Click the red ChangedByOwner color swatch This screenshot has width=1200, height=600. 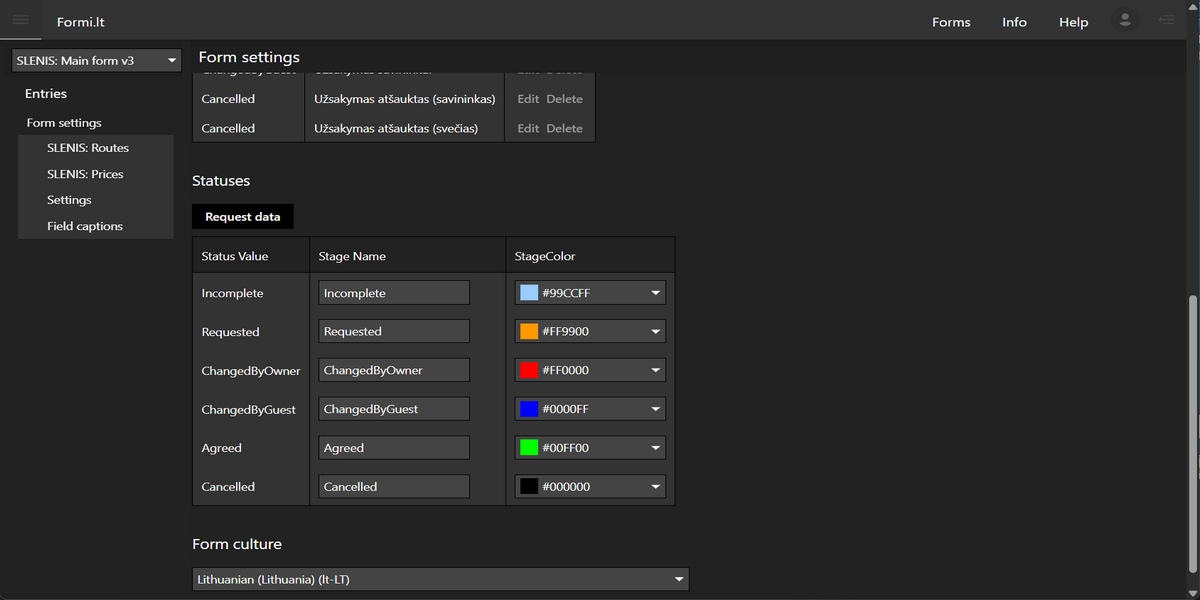(x=529, y=370)
